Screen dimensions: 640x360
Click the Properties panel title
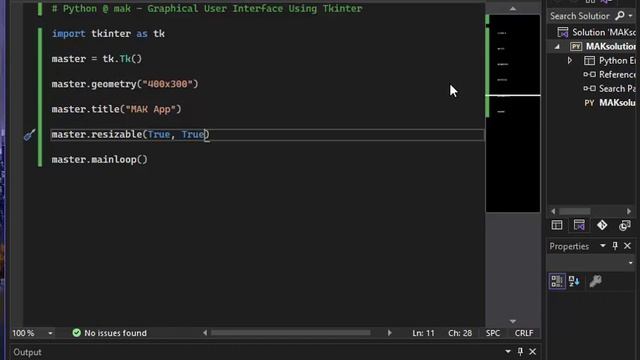pyautogui.click(x=569, y=246)
